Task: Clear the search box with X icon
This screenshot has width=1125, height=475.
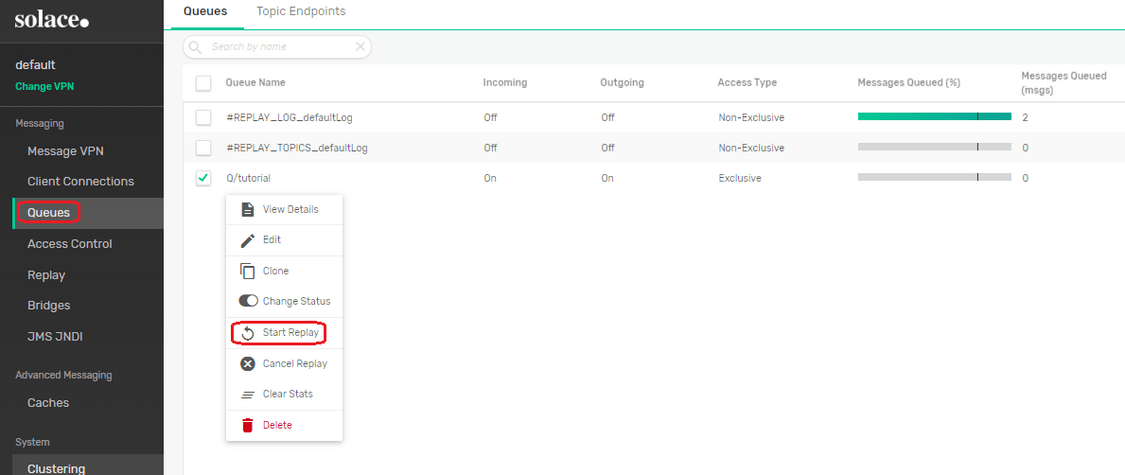Action: click(360, 47)
